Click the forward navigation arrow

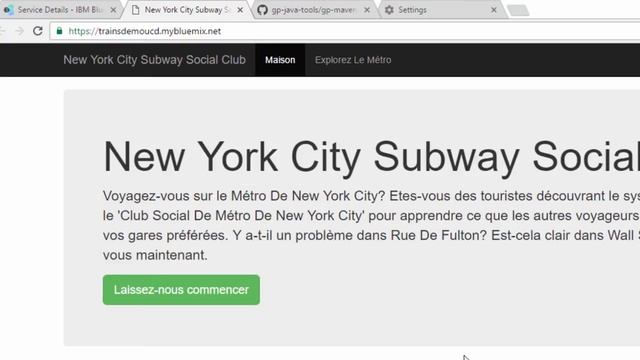tap(19, 31)
